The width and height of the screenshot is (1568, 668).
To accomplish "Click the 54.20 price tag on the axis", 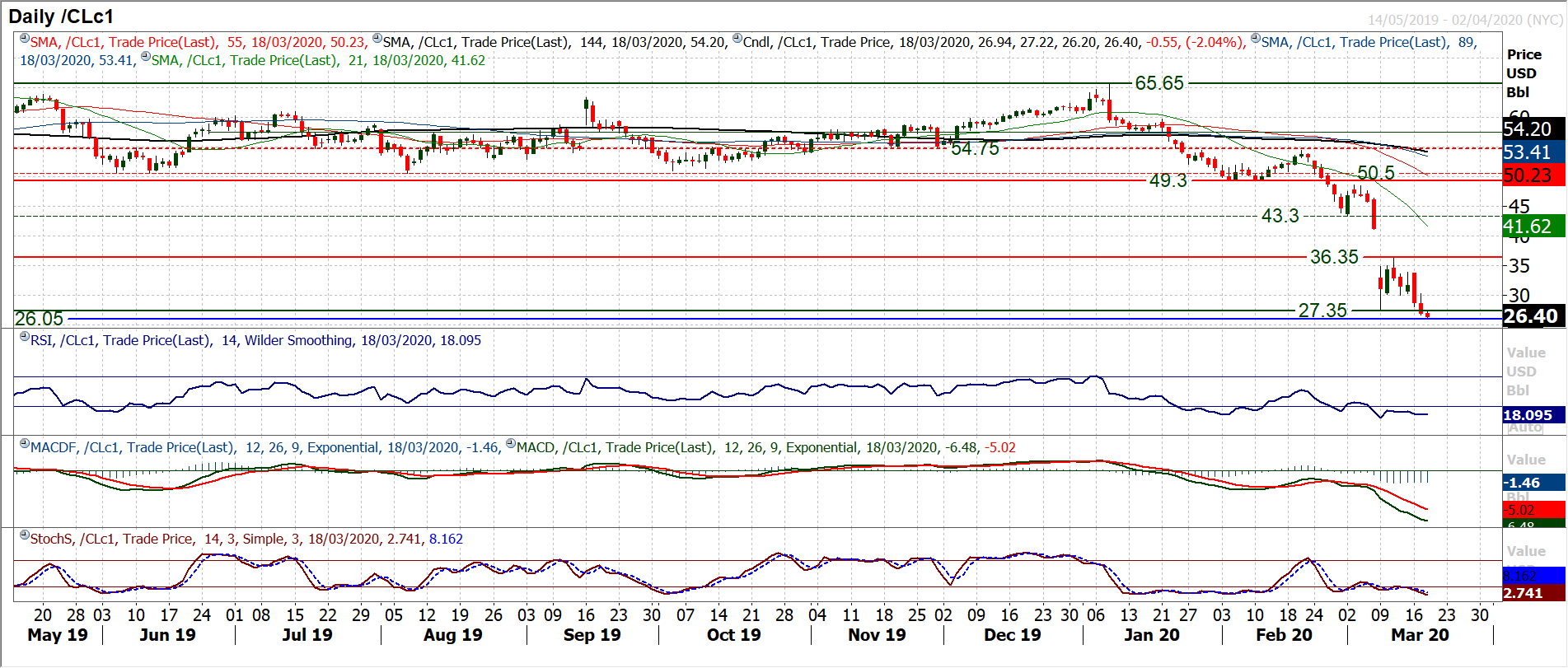I will (1533, 129).
